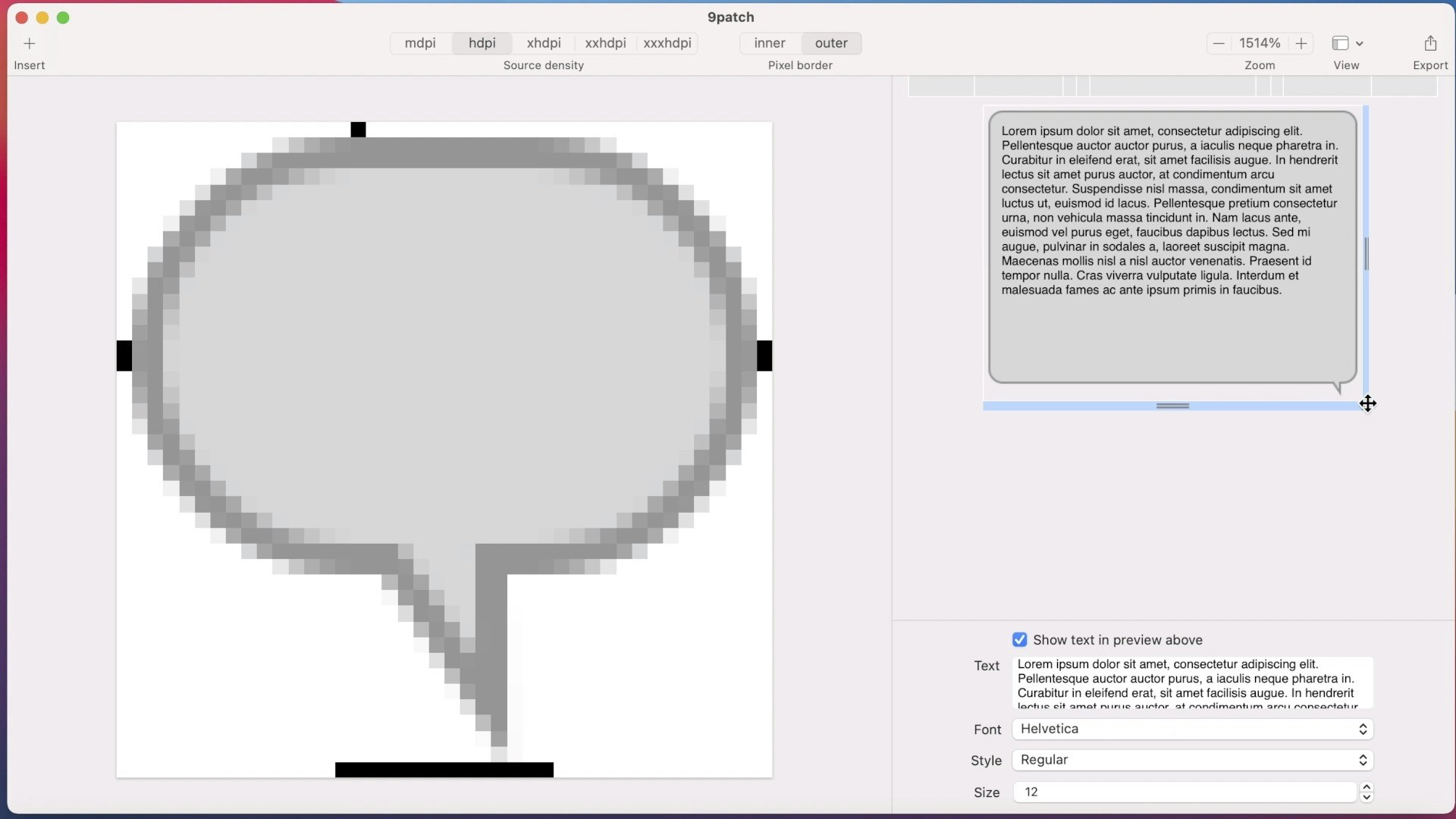Screen dimensions: 1456x819
Task: Click the black stretch marker on top edge
Action: click(358, 130)
